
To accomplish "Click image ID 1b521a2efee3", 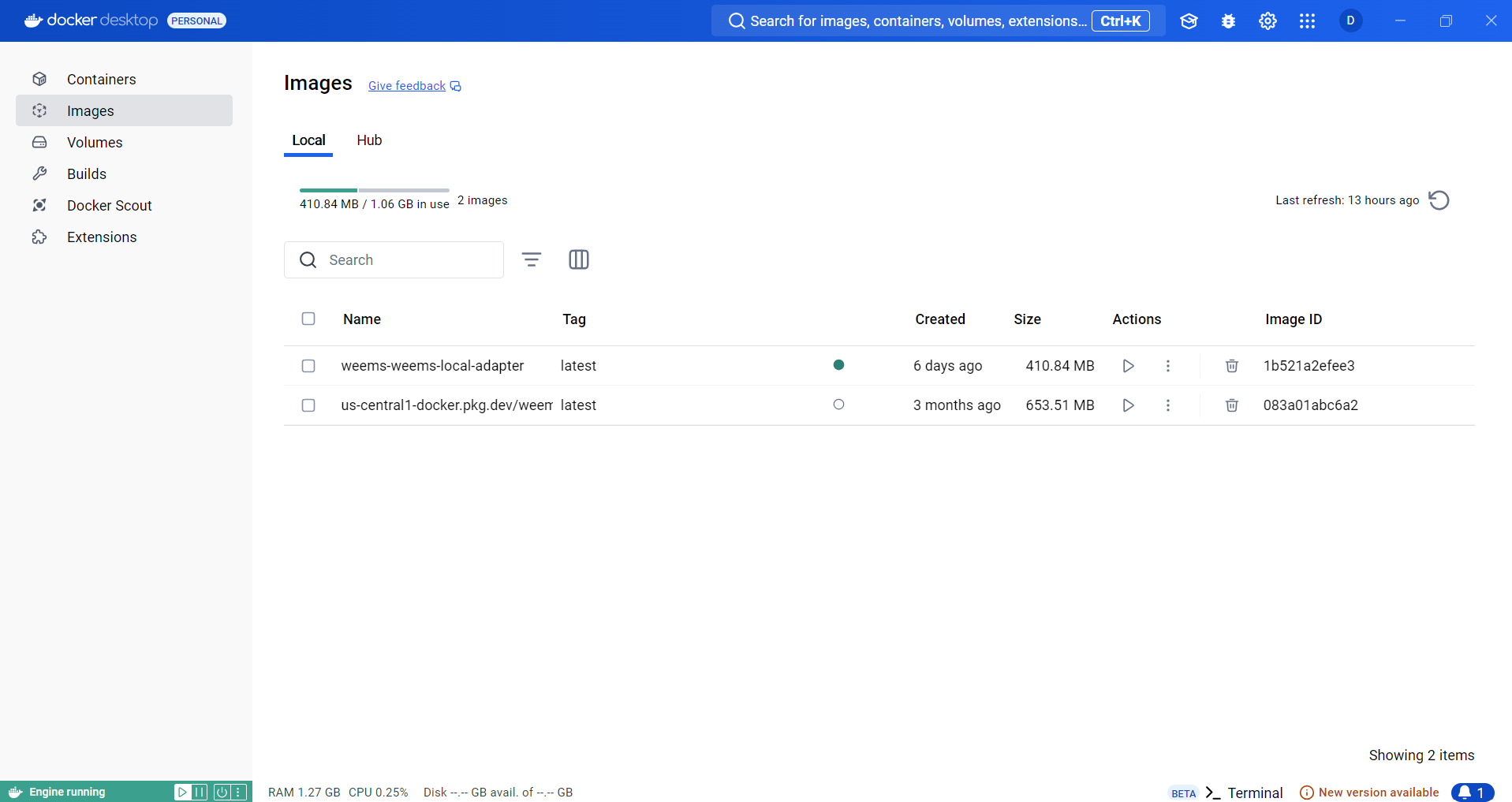I will click(1309, 366).
